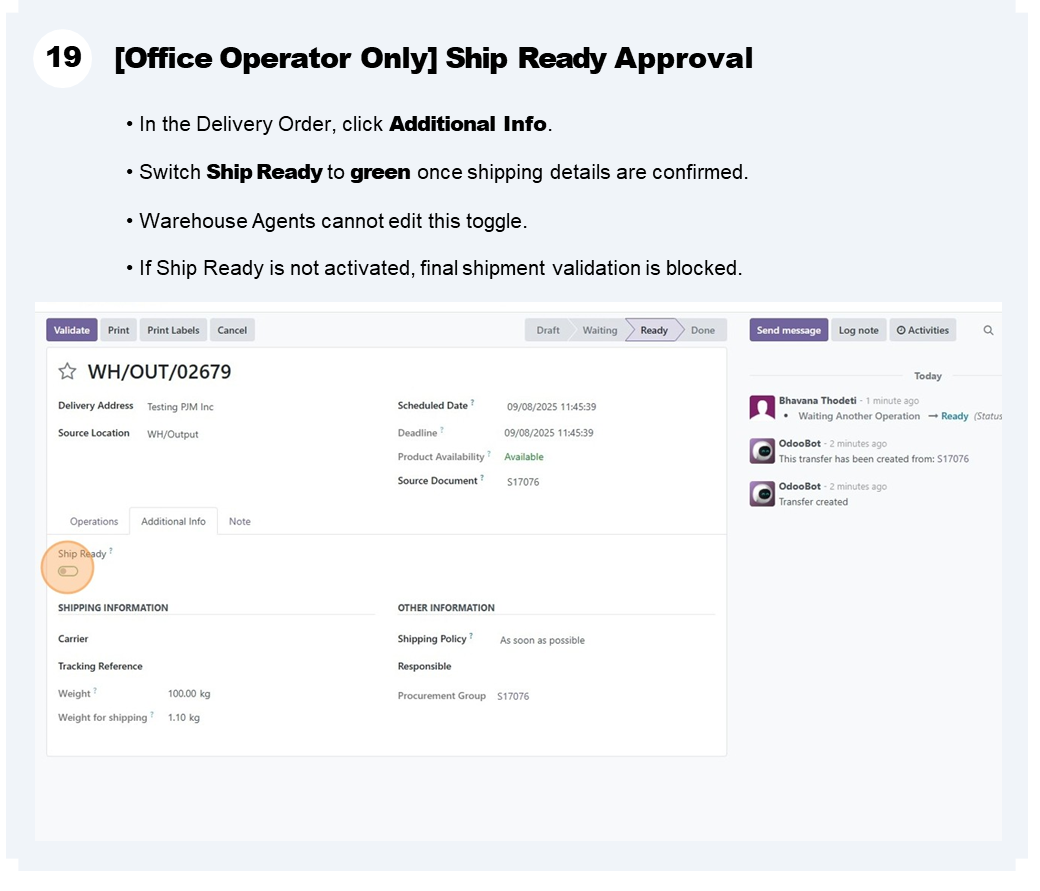Open the Note tab

click(240, 522)
